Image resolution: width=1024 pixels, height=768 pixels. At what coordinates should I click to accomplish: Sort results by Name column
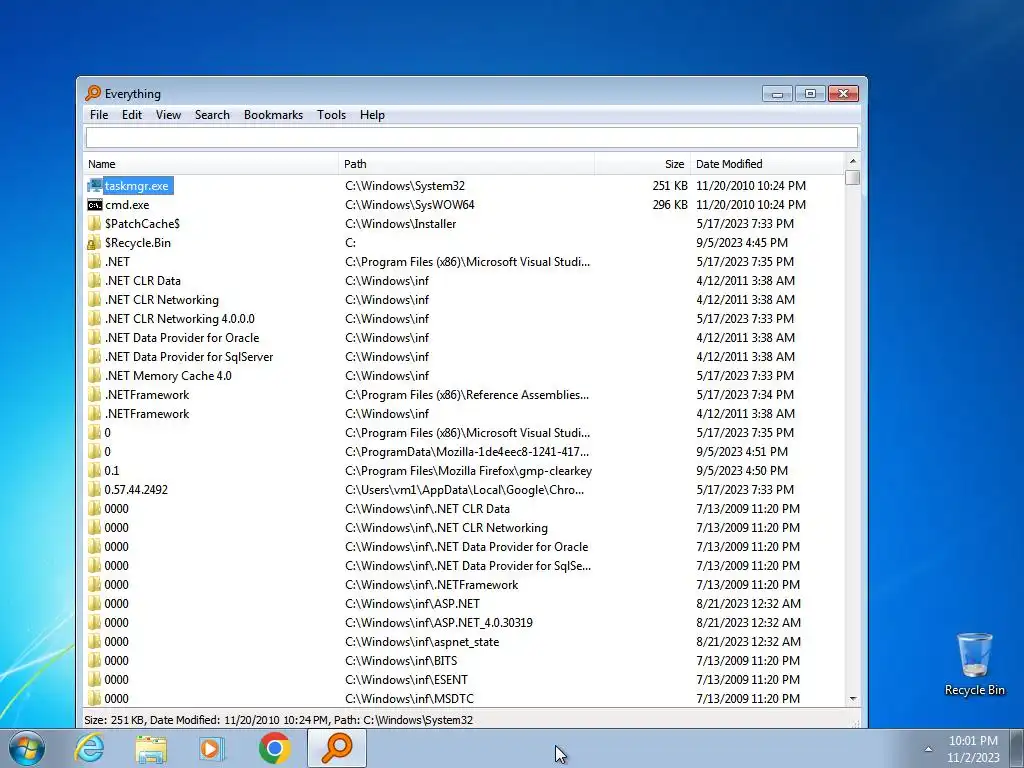coord(211,164)
